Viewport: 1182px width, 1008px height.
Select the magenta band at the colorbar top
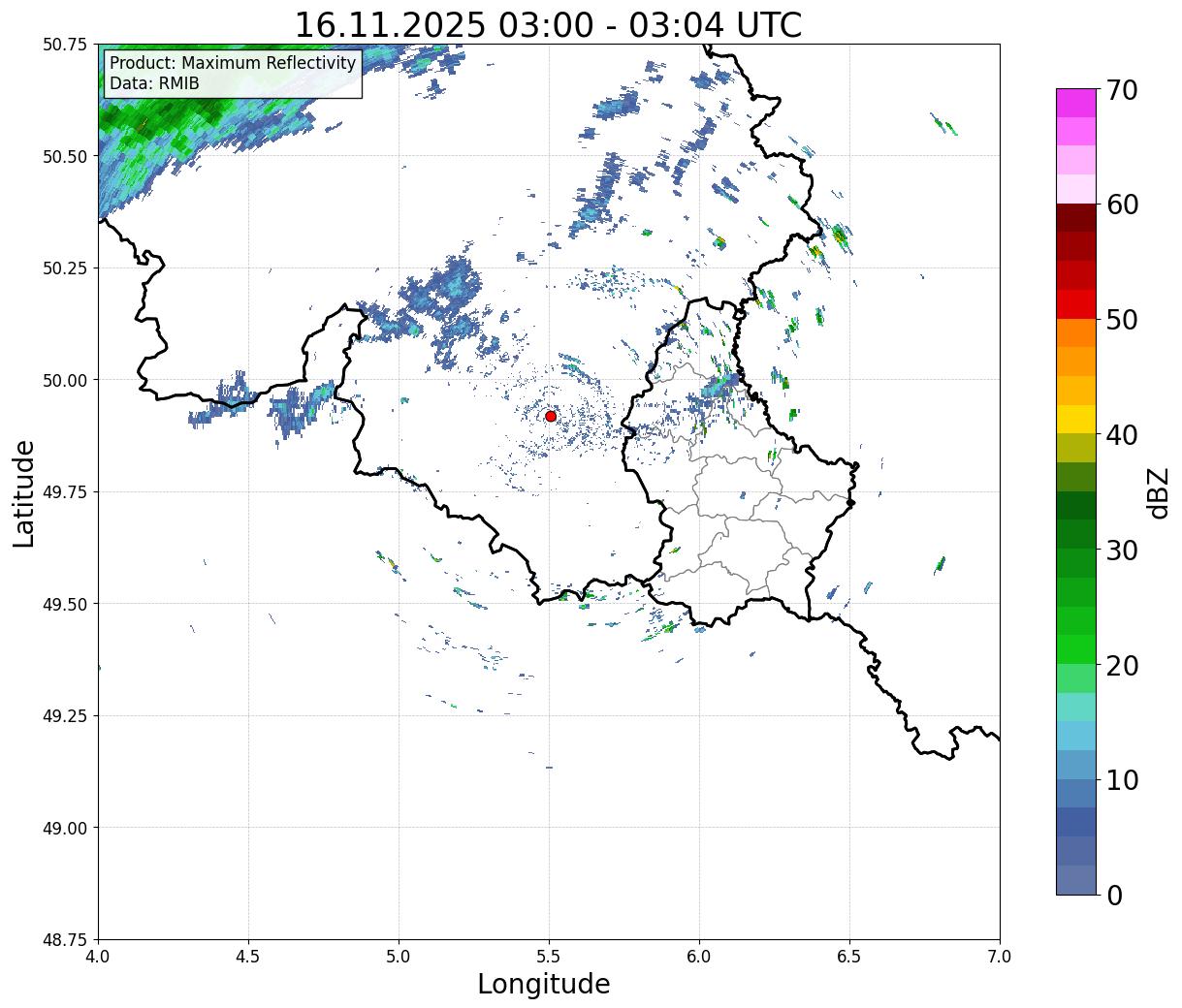(x=1076, y=103)
